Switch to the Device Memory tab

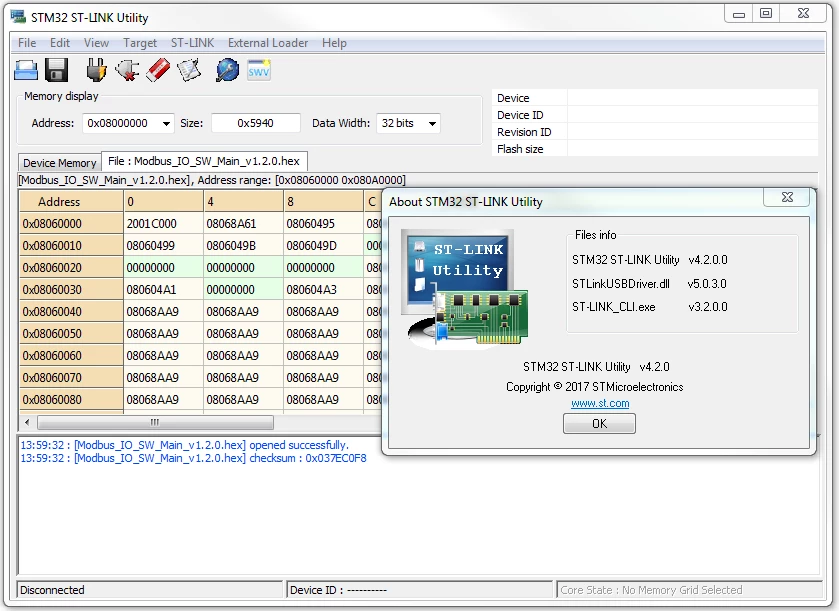point(59,163)
